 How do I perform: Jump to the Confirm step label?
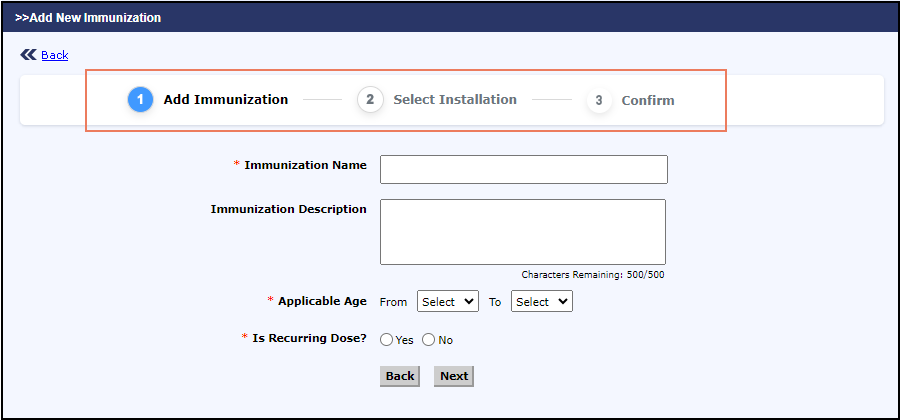[x=648, y=101]
